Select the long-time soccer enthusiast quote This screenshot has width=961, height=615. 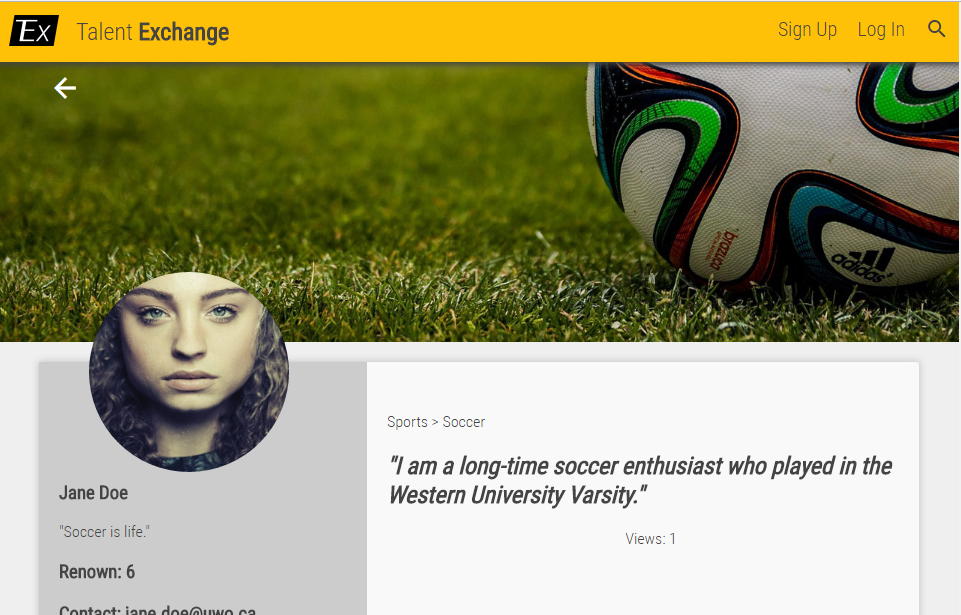pos(640,481)
